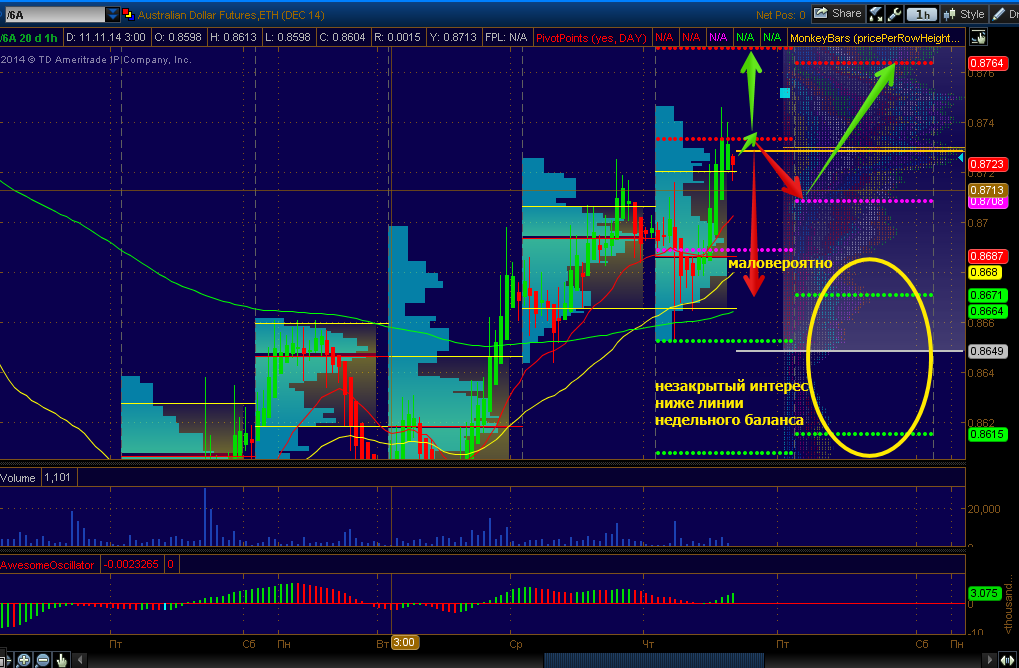Click the Australian Dollar Futures title text

coord(231,15)
